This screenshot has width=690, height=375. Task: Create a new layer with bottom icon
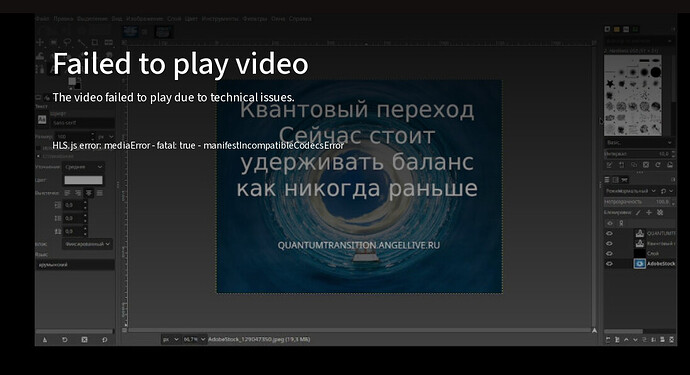pos(608,339)
